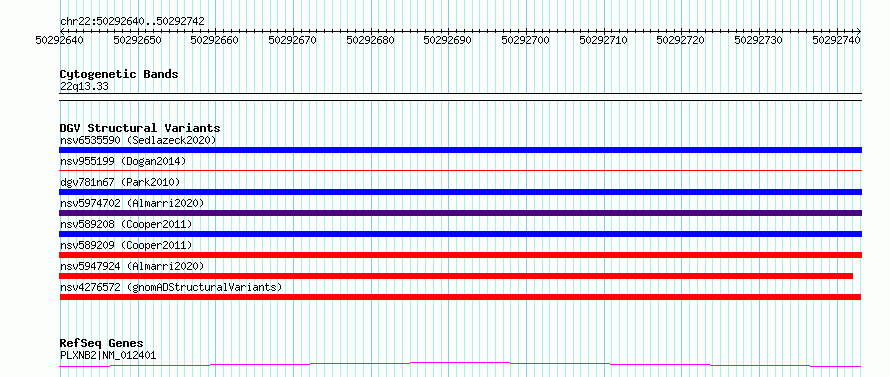Screen dimensions: 890x377
Task: Open the PLXNB2|NM_012401 gene label
Action: (108, 355)
